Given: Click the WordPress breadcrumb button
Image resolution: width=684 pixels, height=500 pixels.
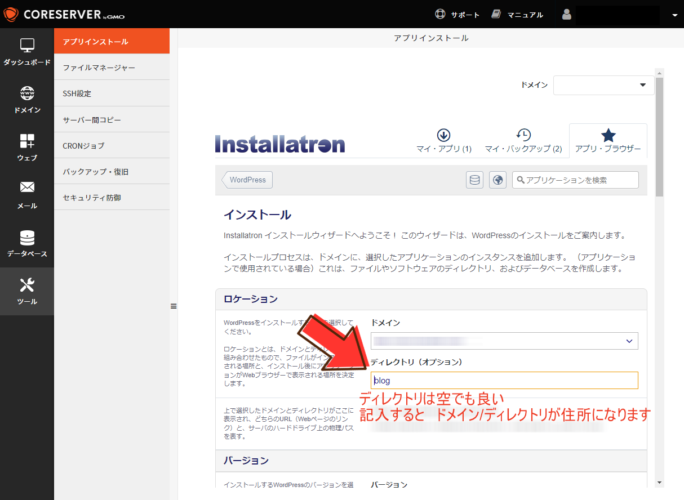Looking at the screenshot, I should pos(248,180).
